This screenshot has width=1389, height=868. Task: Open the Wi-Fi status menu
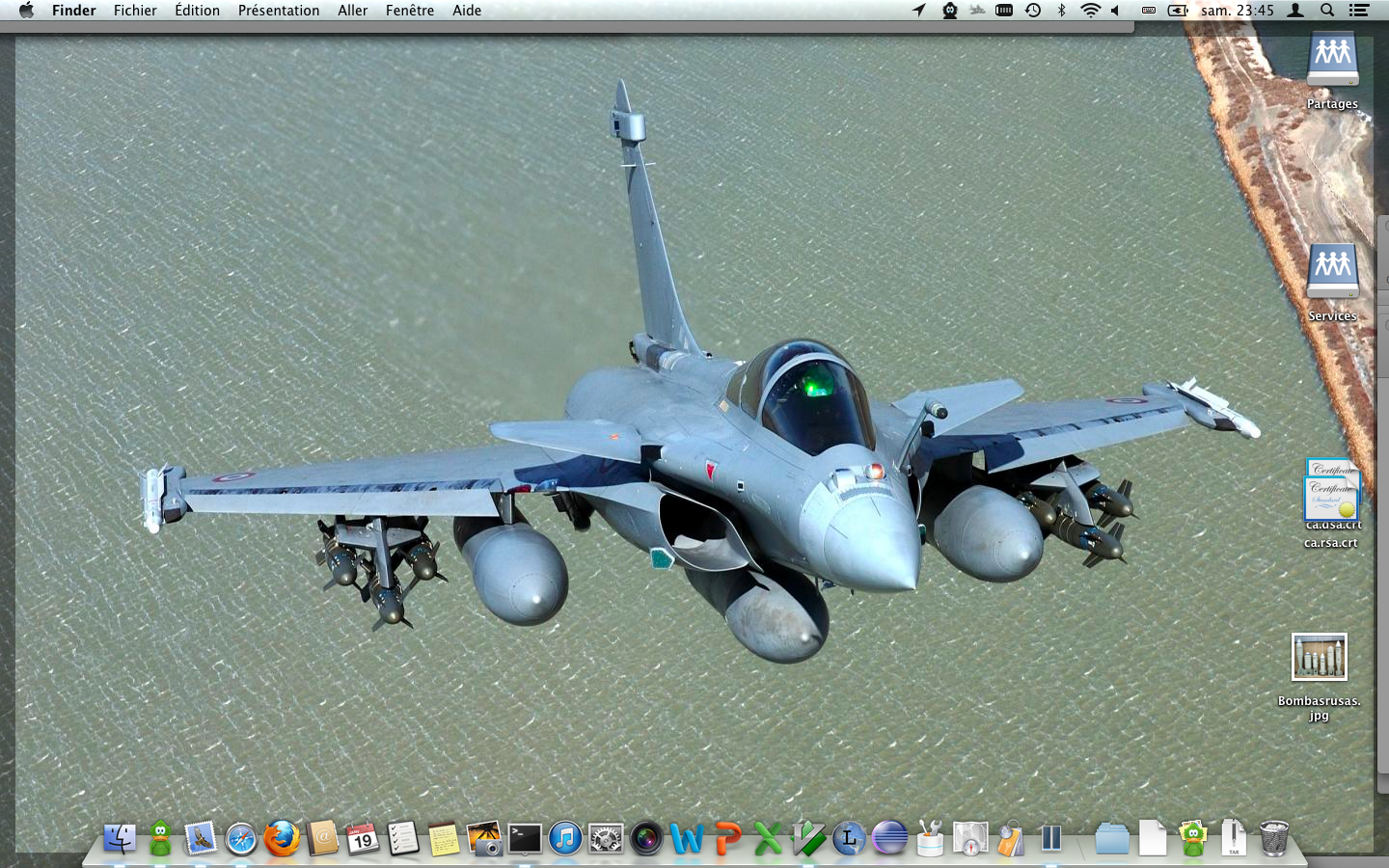tap(1090, 11)
